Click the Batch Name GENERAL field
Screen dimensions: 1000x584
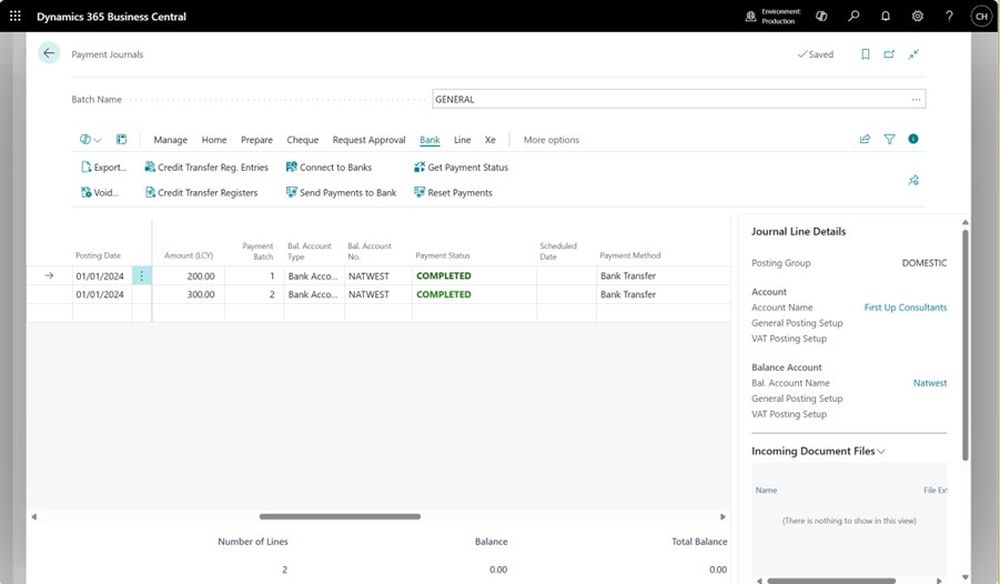(x=679, y=99)
